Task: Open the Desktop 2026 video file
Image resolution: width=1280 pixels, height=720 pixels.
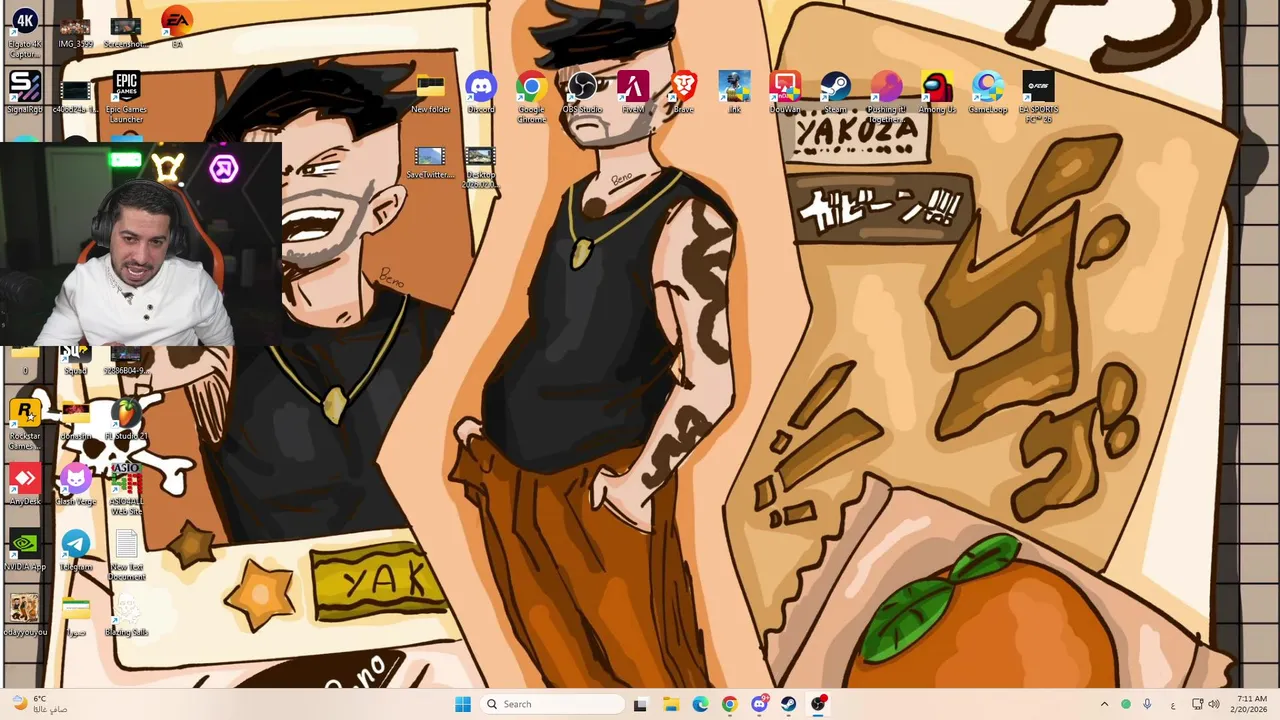Action: click(x=480, y=167)
